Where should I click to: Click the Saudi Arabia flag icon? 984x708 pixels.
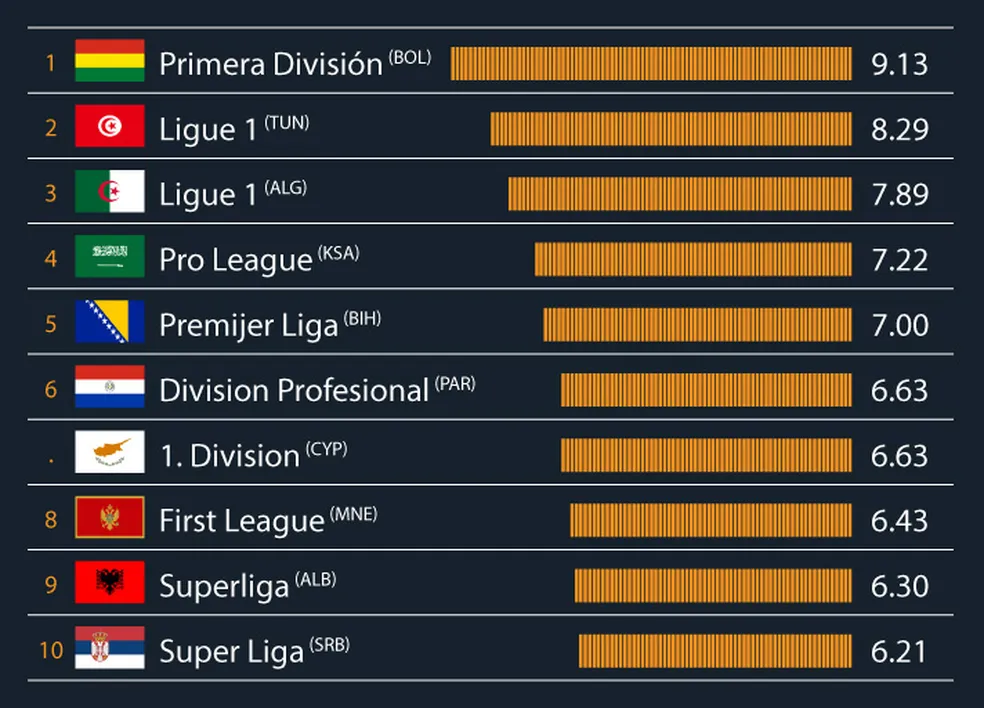click(110, 257)
